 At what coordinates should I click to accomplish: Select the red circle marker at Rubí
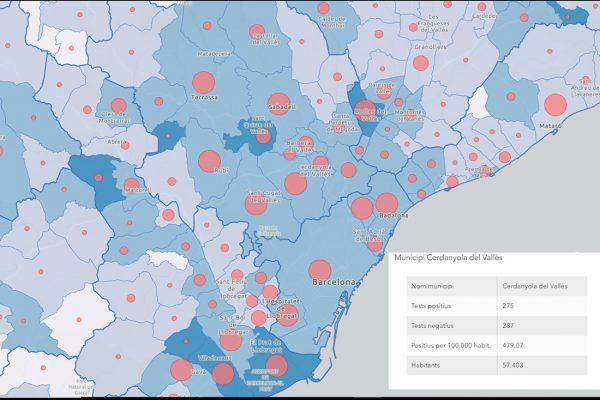(x=209, y=161)
